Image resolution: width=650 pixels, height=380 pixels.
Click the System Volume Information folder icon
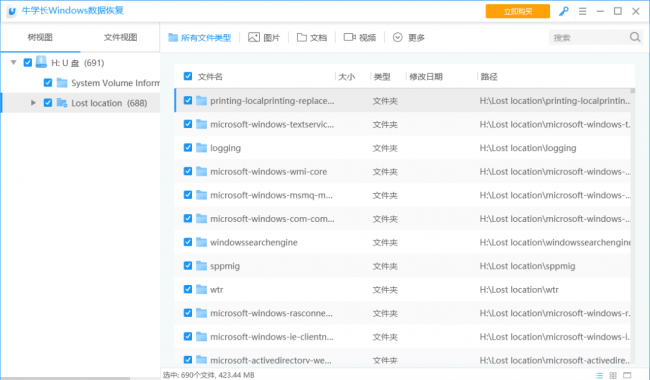tap(62, 83)
